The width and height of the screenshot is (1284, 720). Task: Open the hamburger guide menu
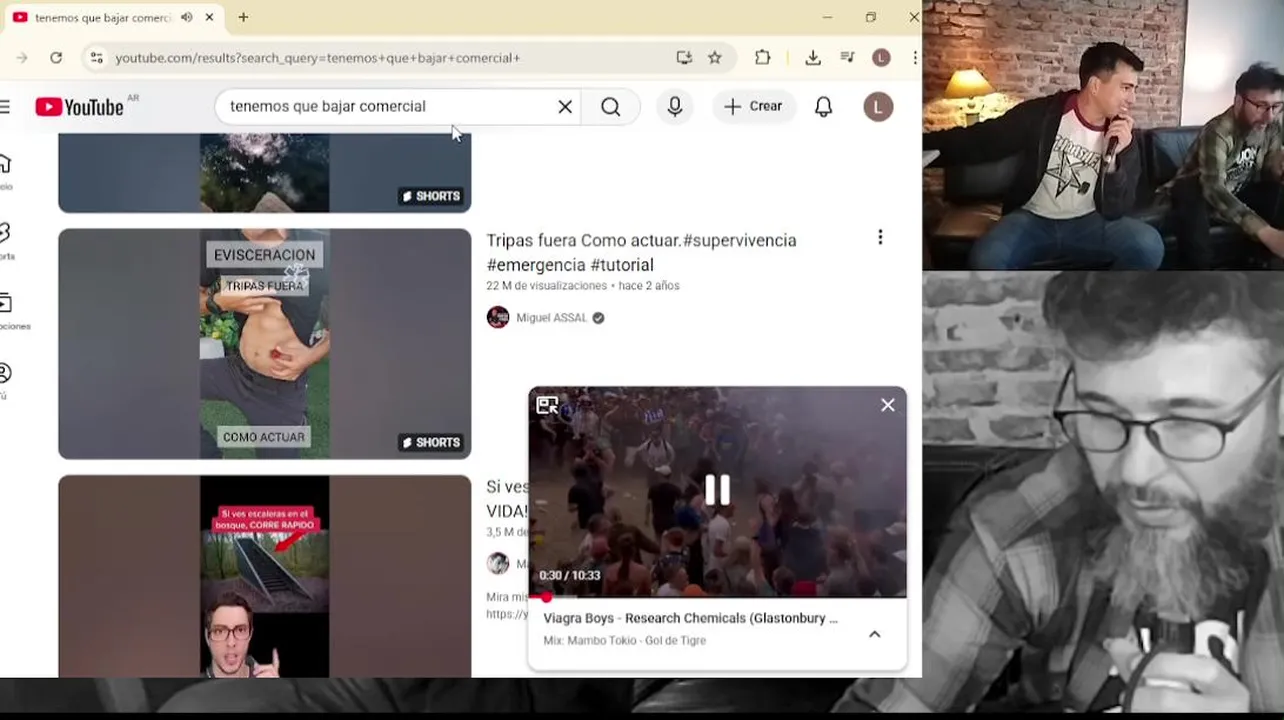pyautogui.click(x=4, y=107)
